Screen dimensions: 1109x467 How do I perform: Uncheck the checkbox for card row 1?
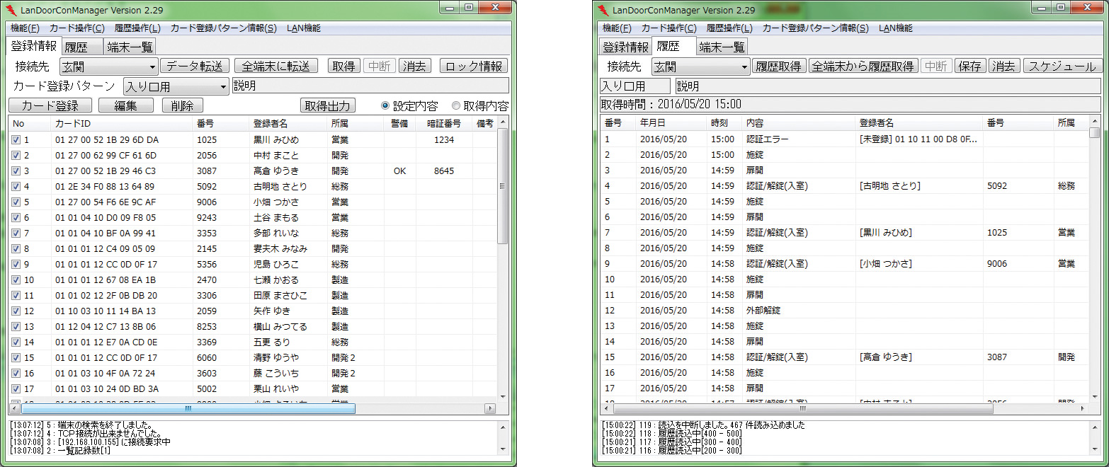(x=16, y=141)
